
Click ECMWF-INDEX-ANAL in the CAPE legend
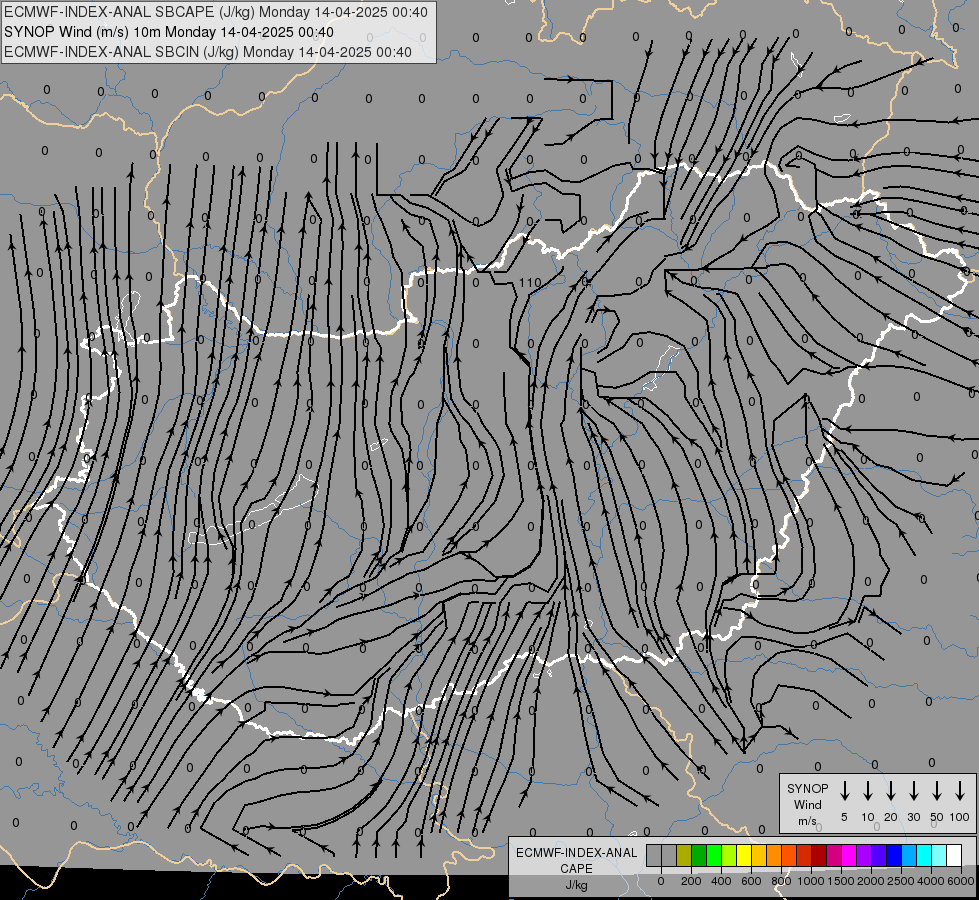(x=576, y=853)
